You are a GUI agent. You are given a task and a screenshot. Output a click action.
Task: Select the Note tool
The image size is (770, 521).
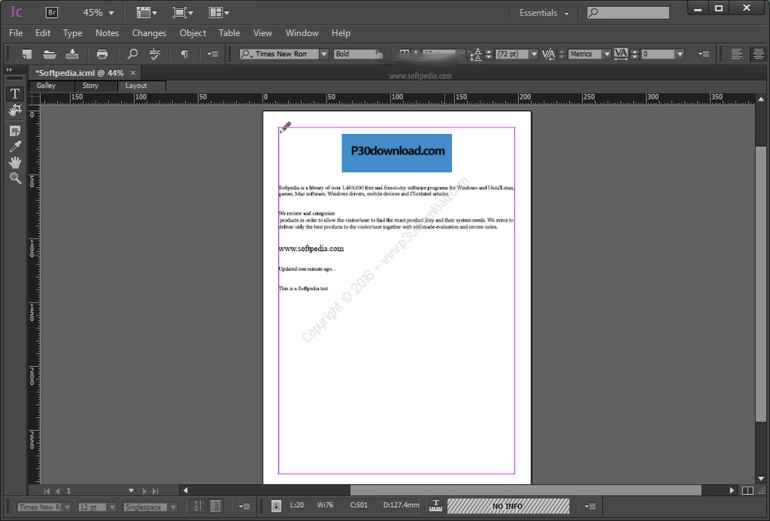pyautogui.click(x=15, y=130)
